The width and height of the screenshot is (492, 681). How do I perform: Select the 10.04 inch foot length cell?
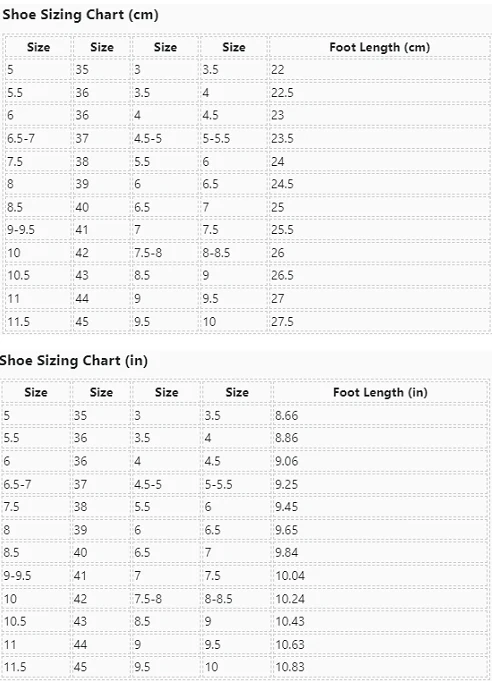[x=290, y=575]
